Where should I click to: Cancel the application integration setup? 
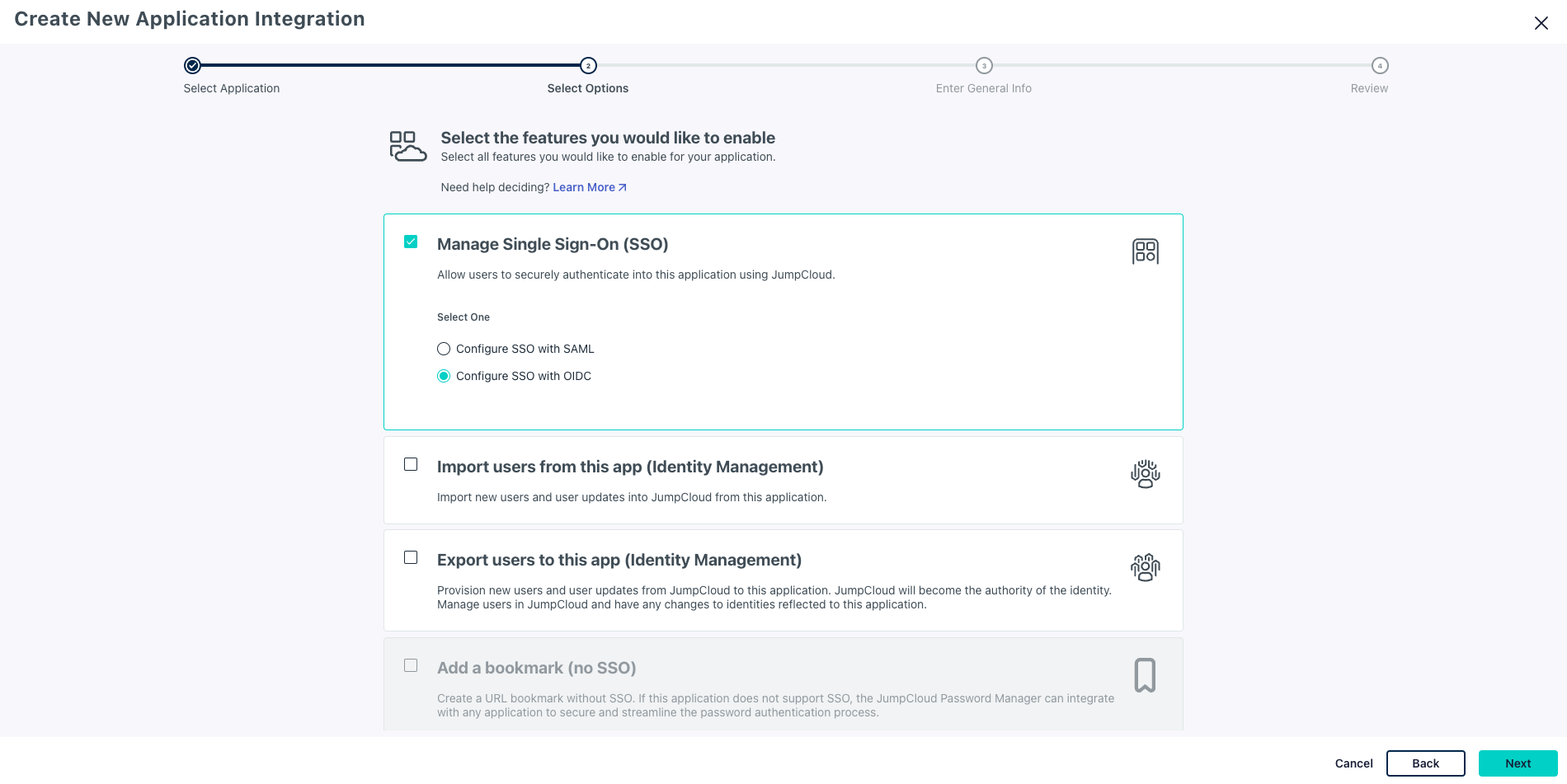(1353, 763)
